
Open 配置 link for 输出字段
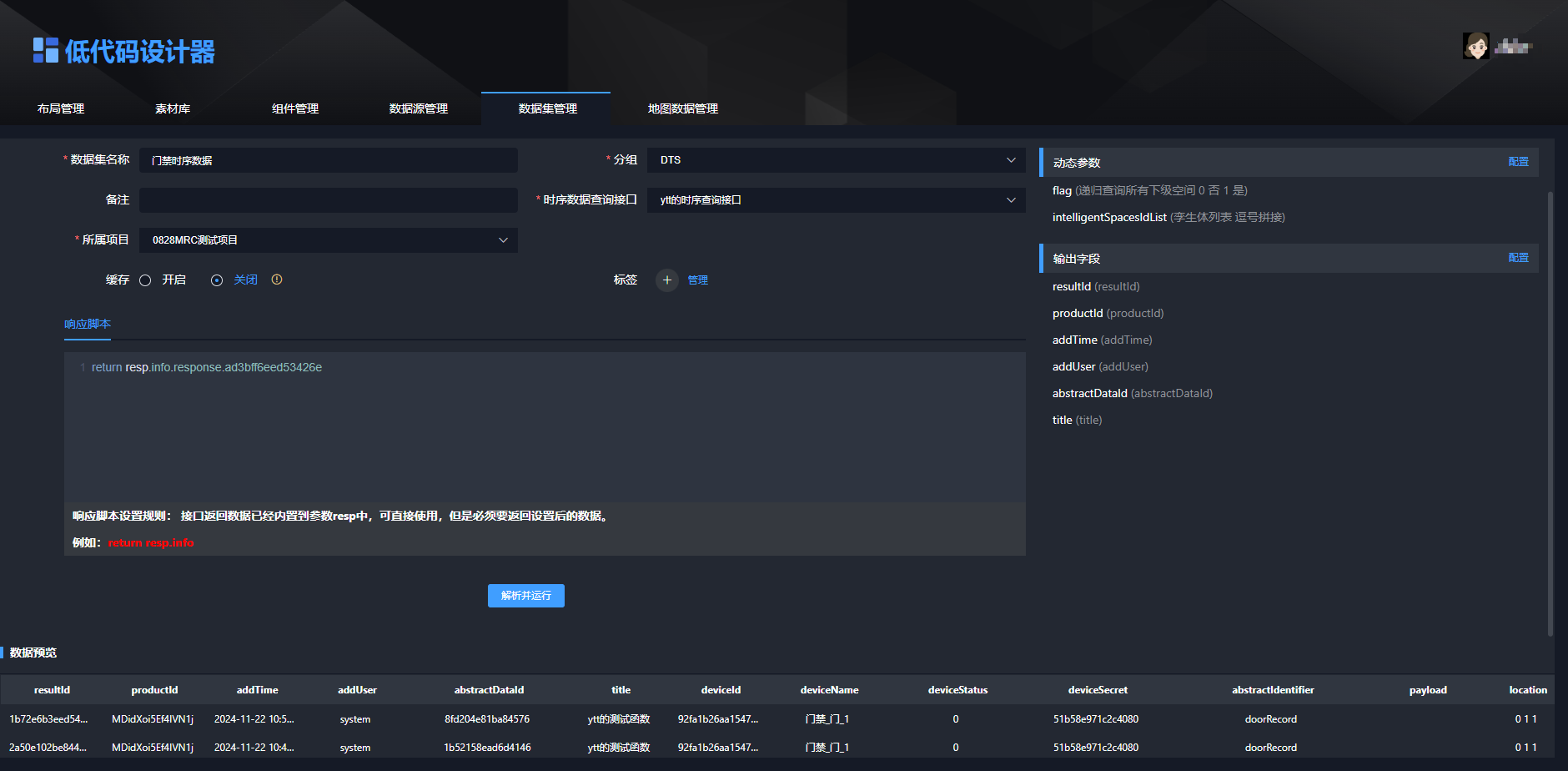point(1518,258)
